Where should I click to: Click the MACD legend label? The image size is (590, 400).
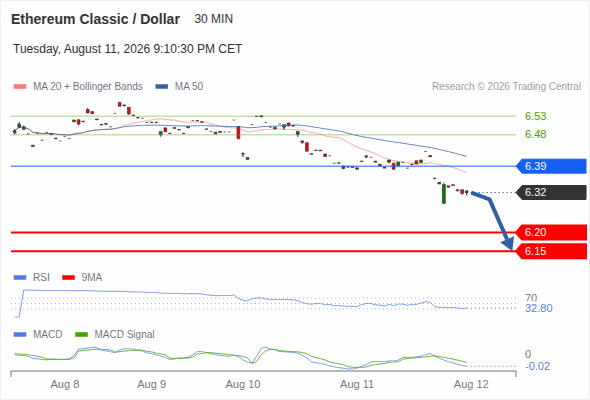tap(48, 335)
